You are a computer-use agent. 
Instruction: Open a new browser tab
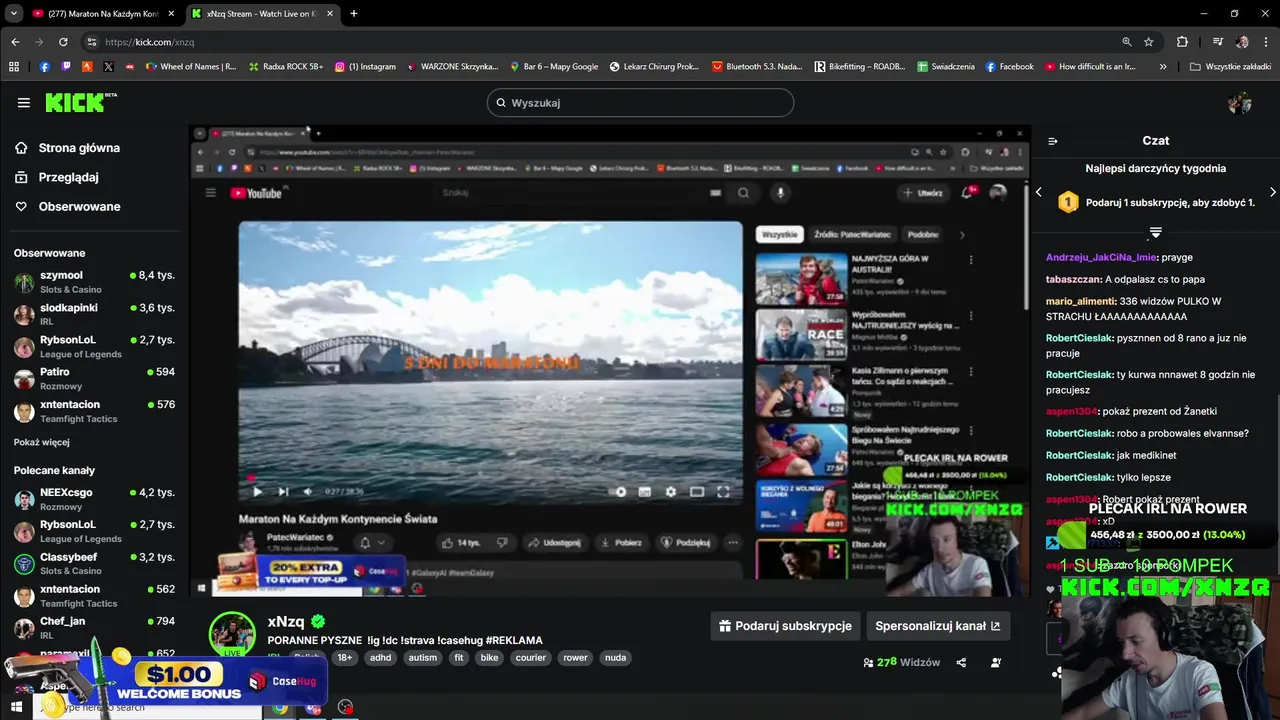(353, 13)
